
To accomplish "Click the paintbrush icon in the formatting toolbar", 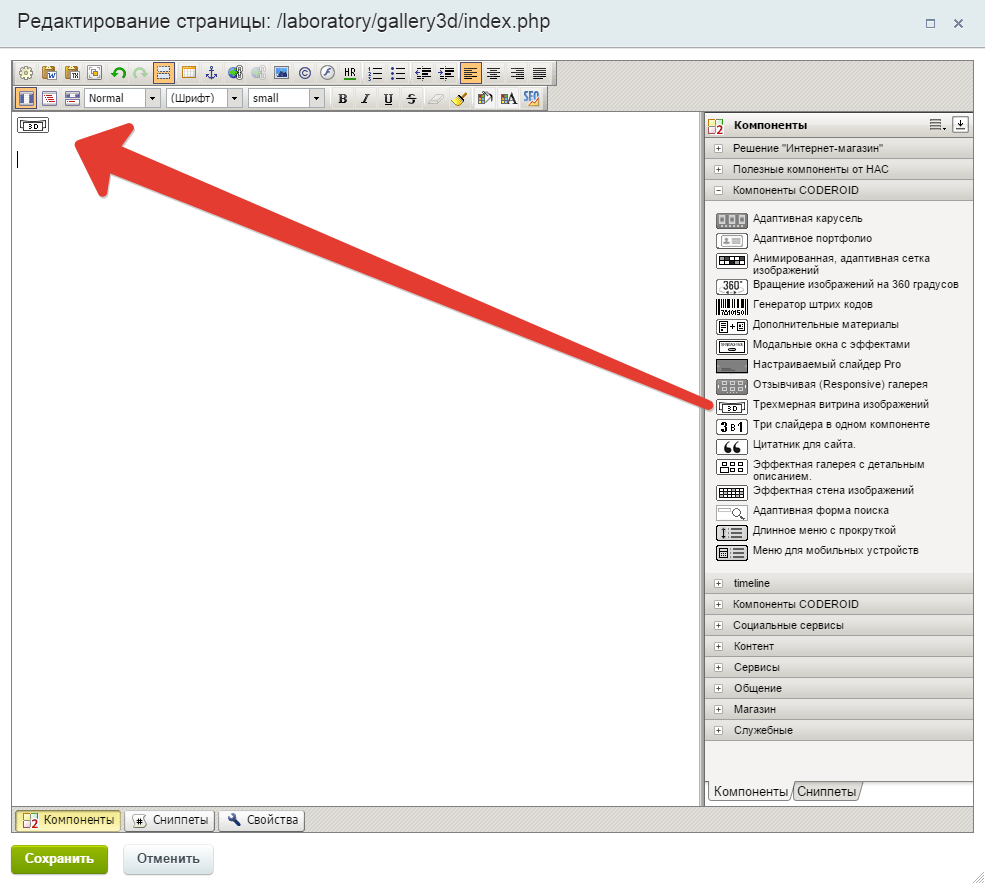I will coord(459,98).
